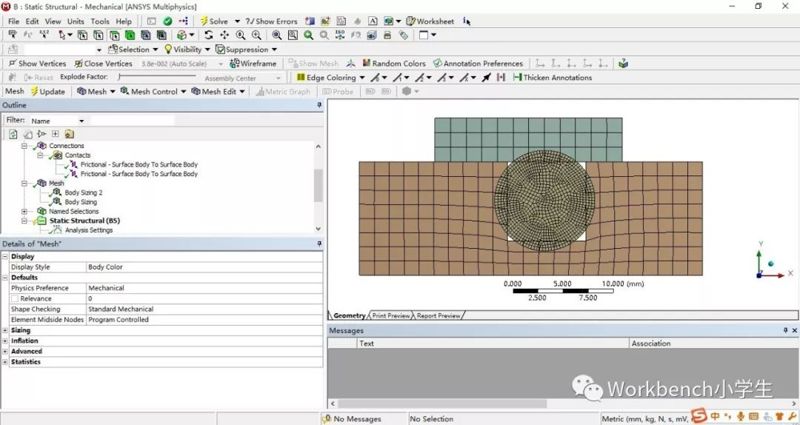Toggle Close Vertices option
800x425 pixels.
103,63
